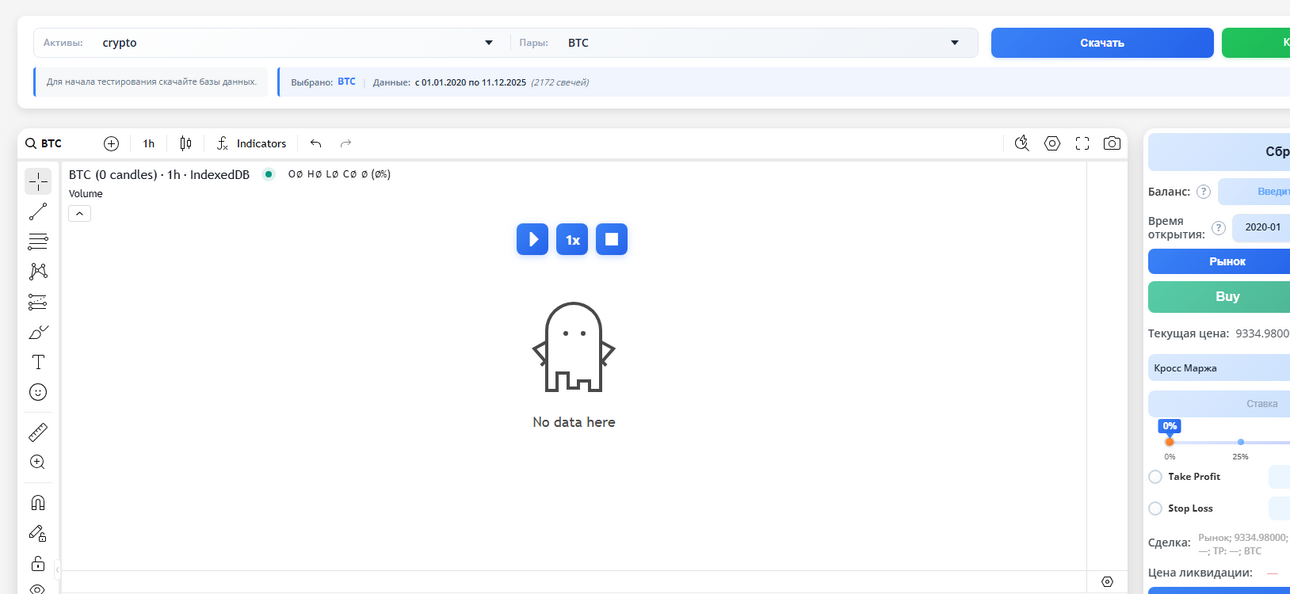Click the Время открытия help icon
The width and height of the screenshot is (1290, 594).
[1218, 228]
